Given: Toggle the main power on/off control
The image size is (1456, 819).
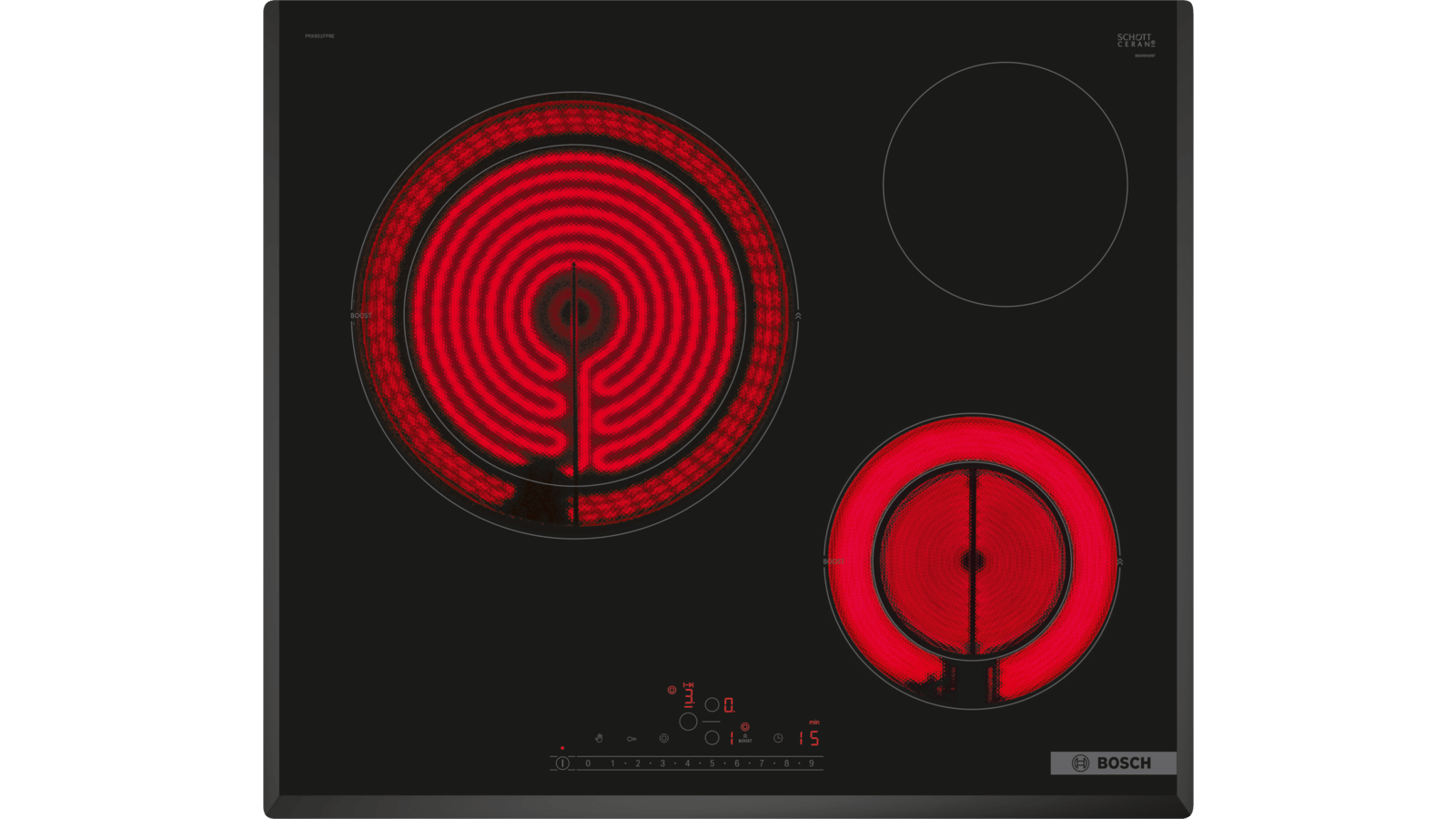Looking at the screenshot, I should (562, 763).
